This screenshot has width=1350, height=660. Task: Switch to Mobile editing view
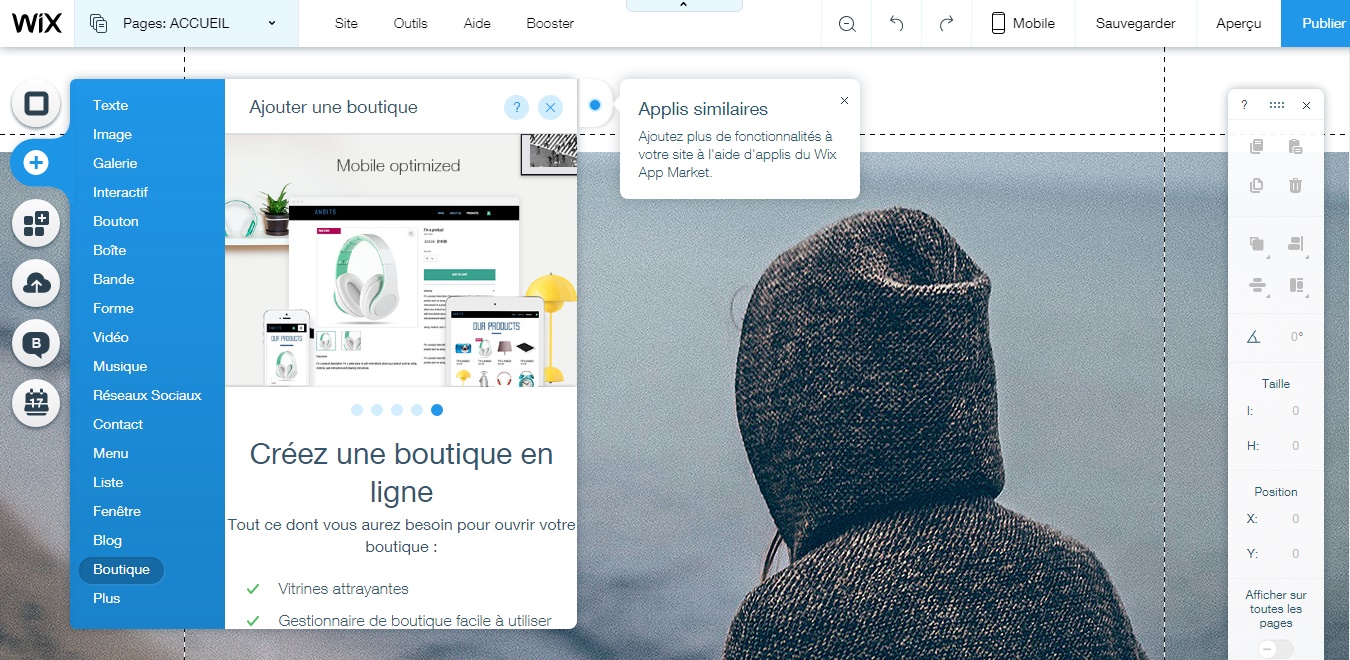click(1022, 23)
